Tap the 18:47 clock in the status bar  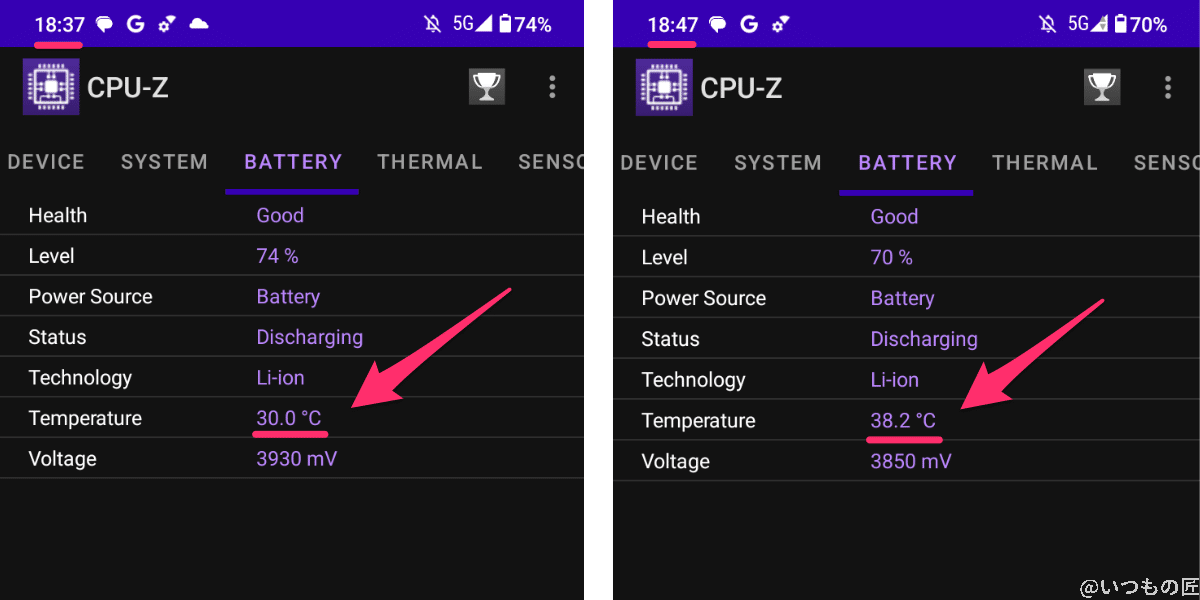point(672,24)
